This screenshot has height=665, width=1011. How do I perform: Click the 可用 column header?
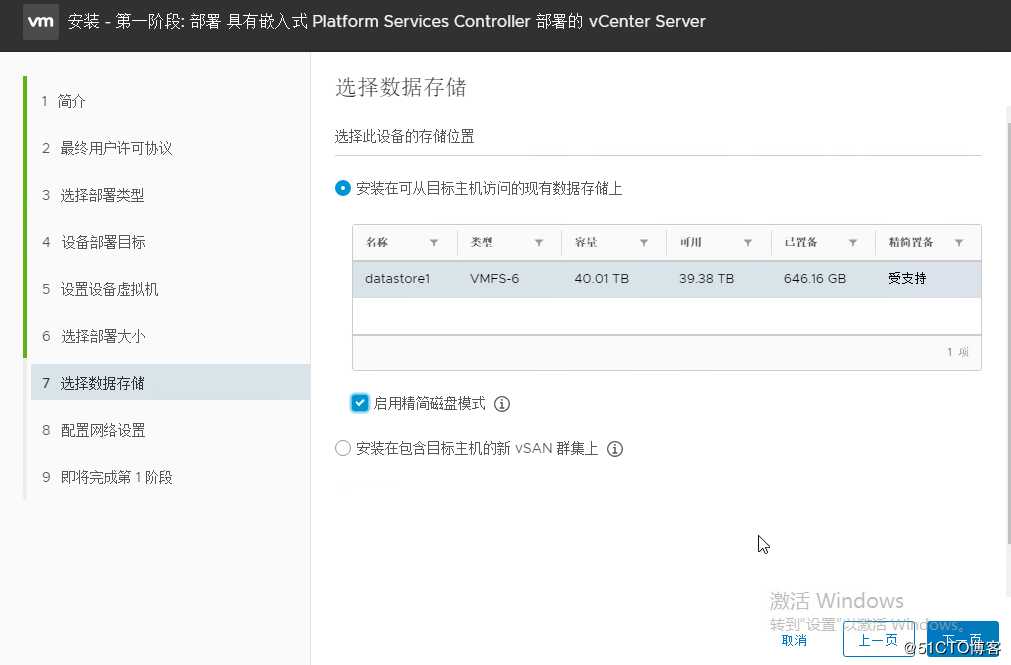pyautogui.click(x=691, y=243)
